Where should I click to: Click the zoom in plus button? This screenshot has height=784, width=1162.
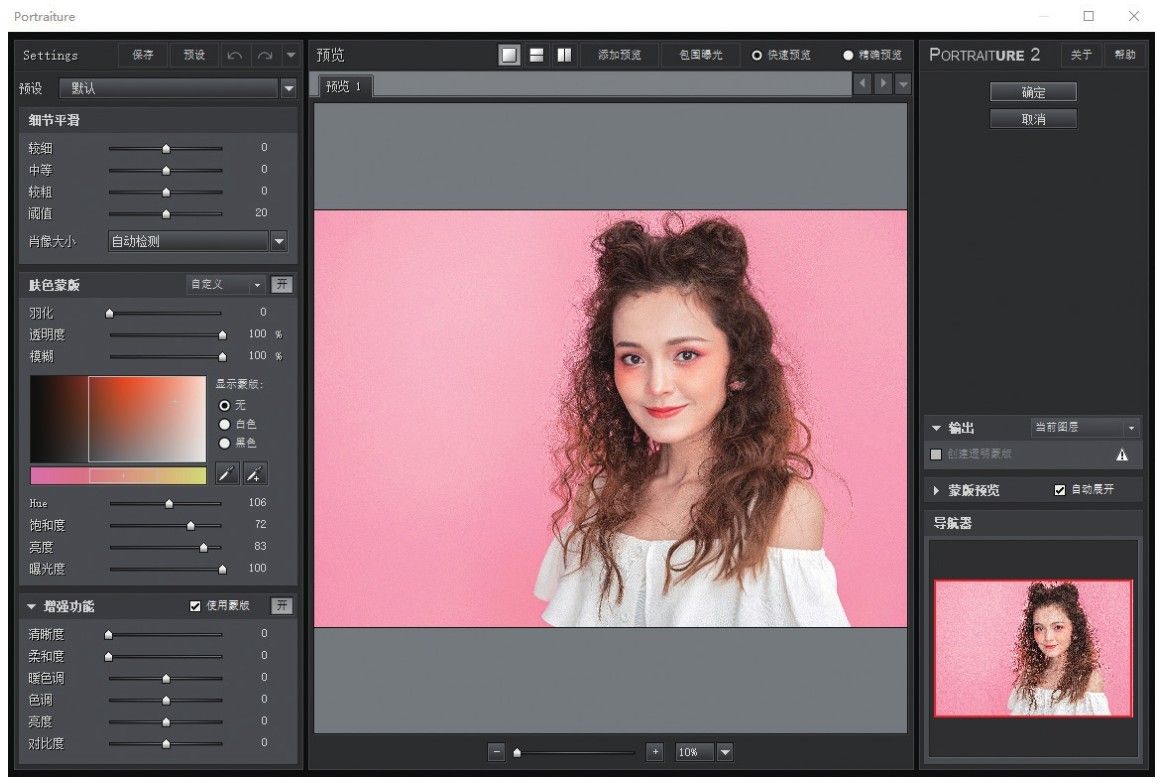coord(655,752)
